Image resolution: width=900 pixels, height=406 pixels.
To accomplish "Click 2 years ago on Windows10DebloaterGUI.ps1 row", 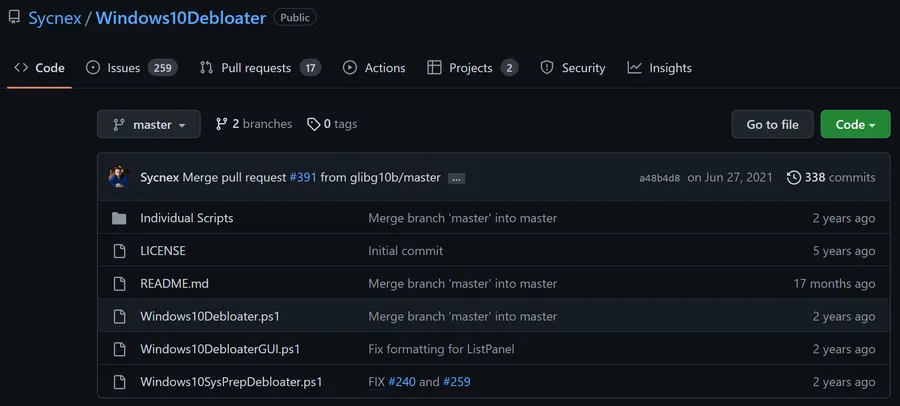I will tap(844, 349).
